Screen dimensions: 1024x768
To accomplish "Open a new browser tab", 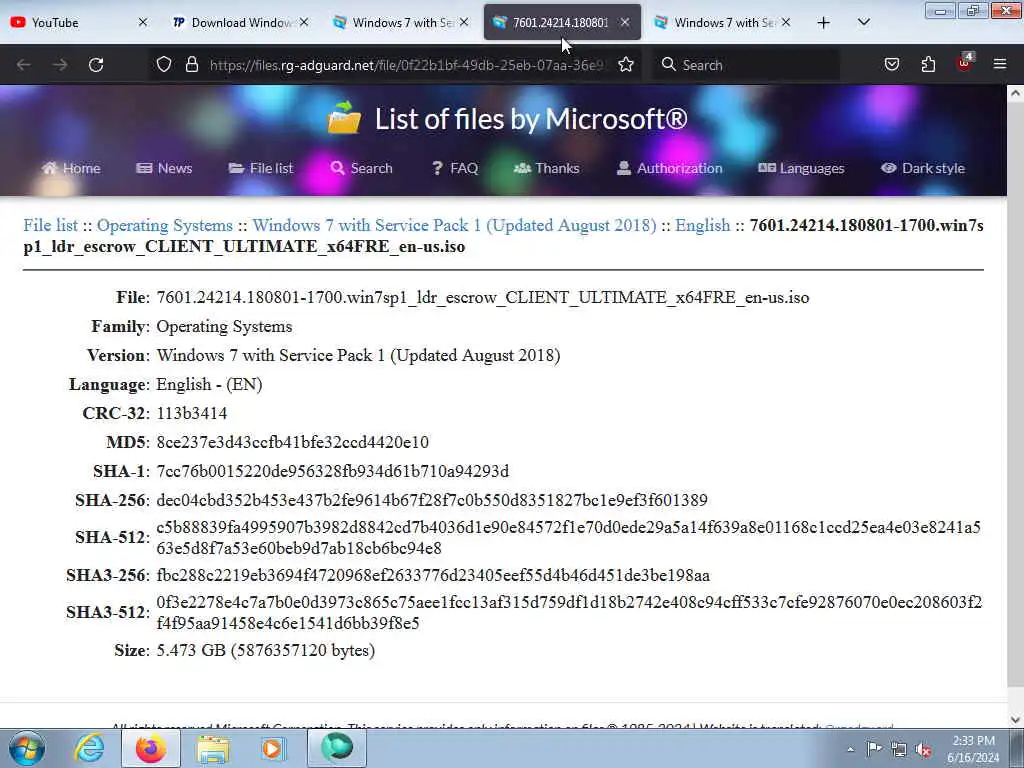I will [824, 23].
